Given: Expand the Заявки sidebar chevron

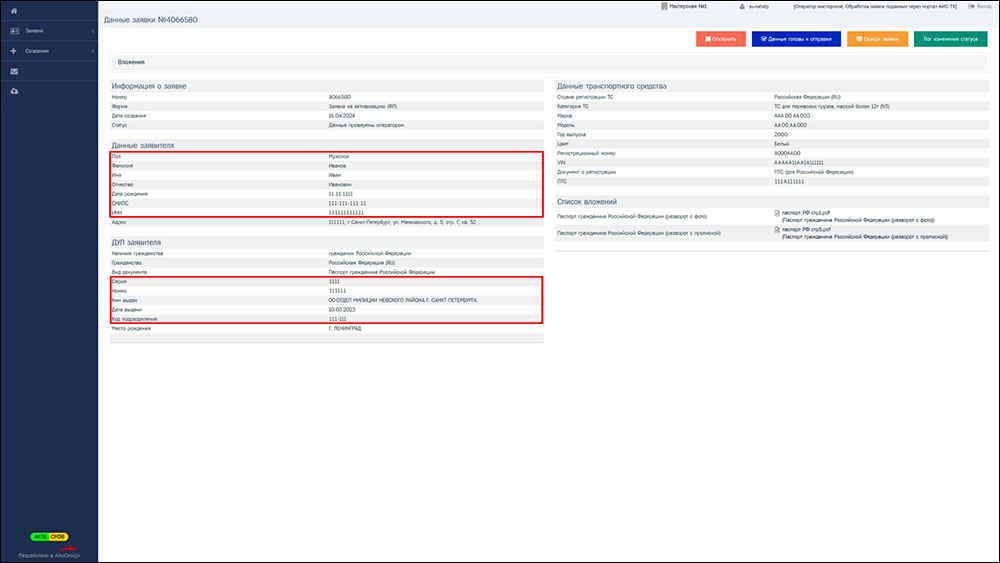Looking at the screenshot, I should pos(92,31).
